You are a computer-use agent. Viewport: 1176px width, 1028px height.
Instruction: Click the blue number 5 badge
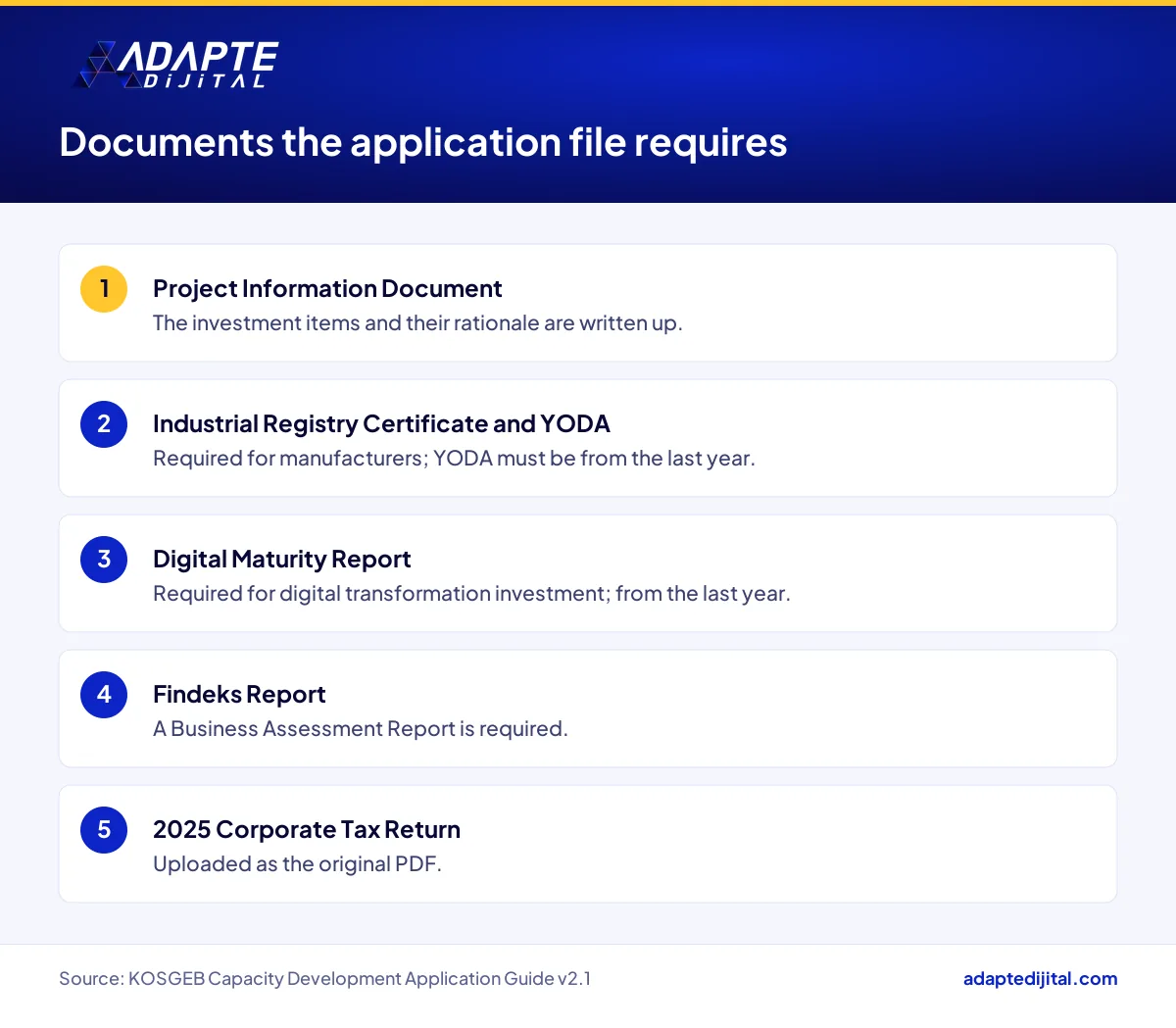[x=104, y=830]
